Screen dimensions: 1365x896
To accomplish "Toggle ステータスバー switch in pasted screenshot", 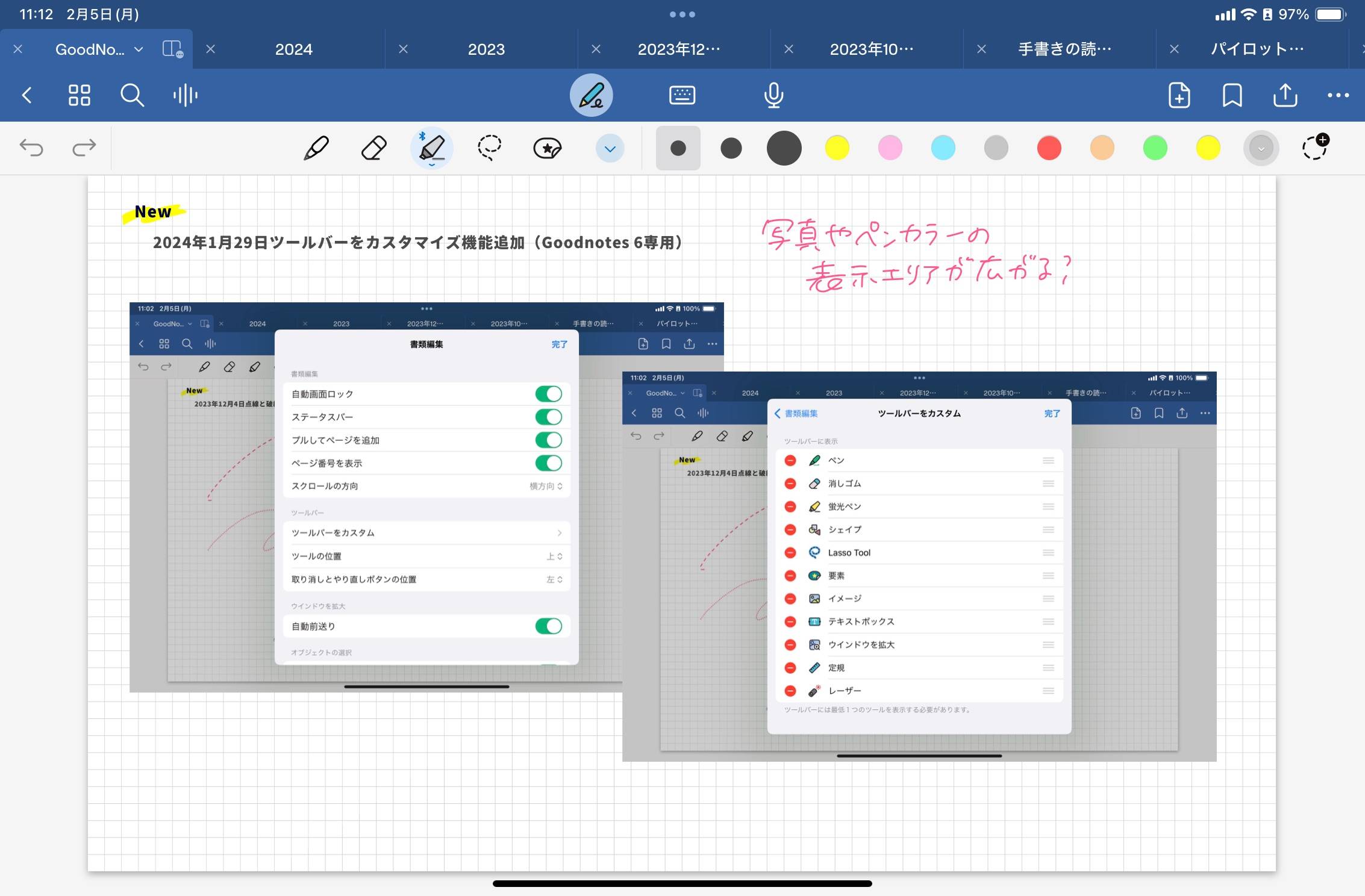I will [x=549, y=417].
